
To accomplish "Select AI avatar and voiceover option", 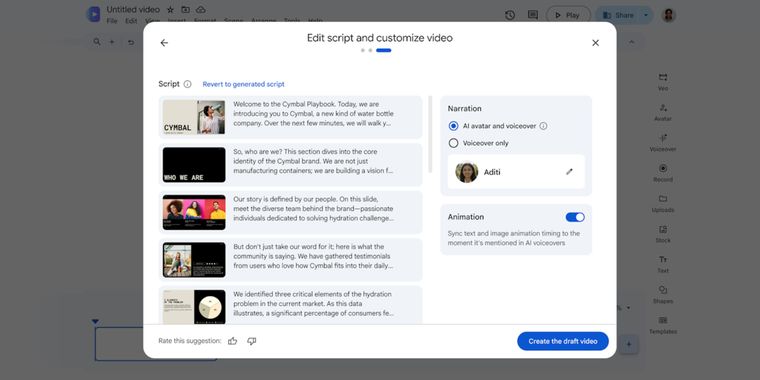I will 453,126.
